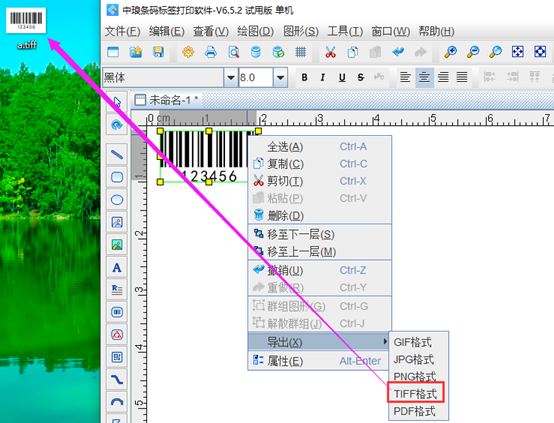
Task: Justify text alignment
Action: (x=462, y=77)
